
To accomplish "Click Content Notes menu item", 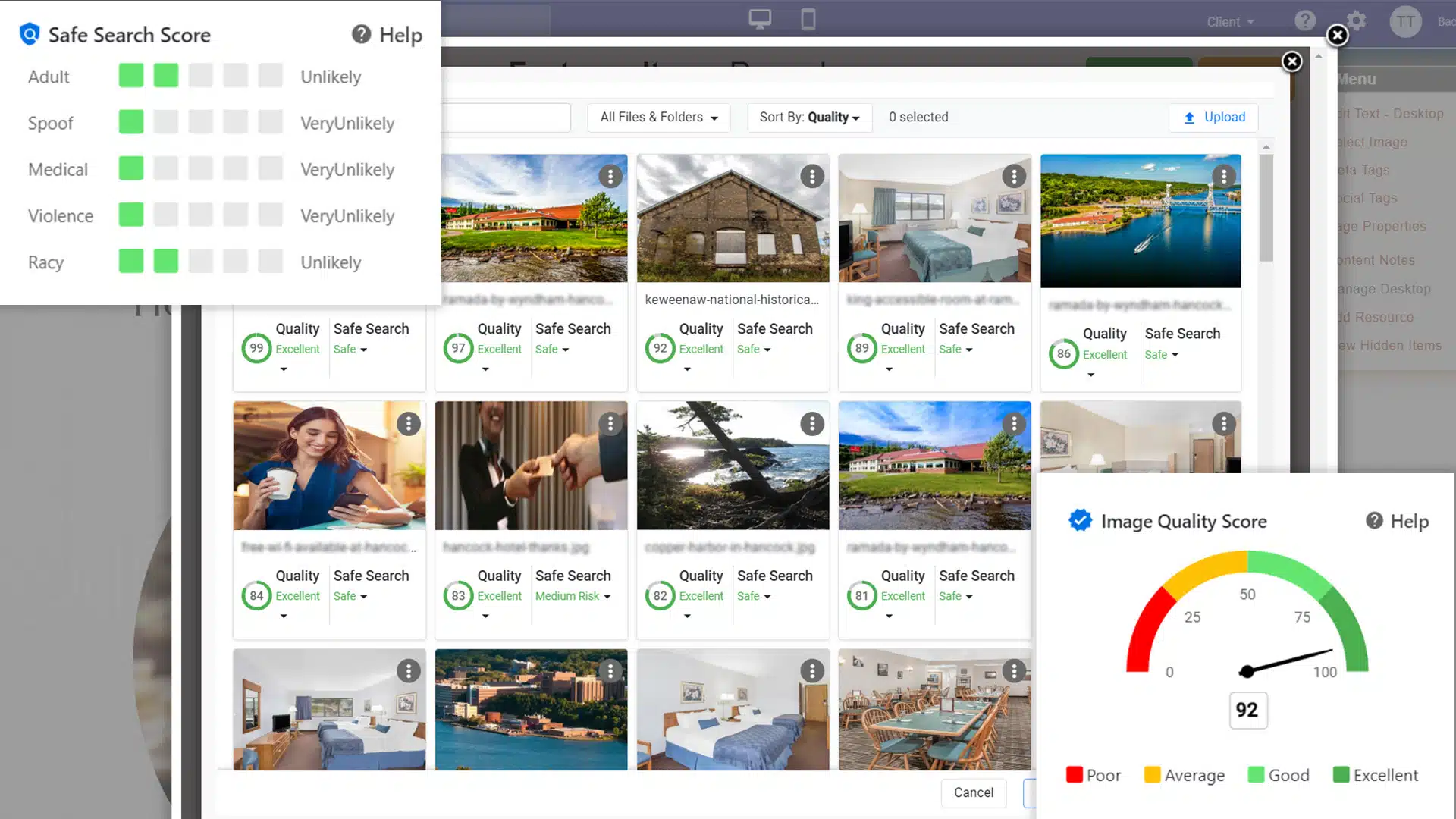I will (1376, 260).
